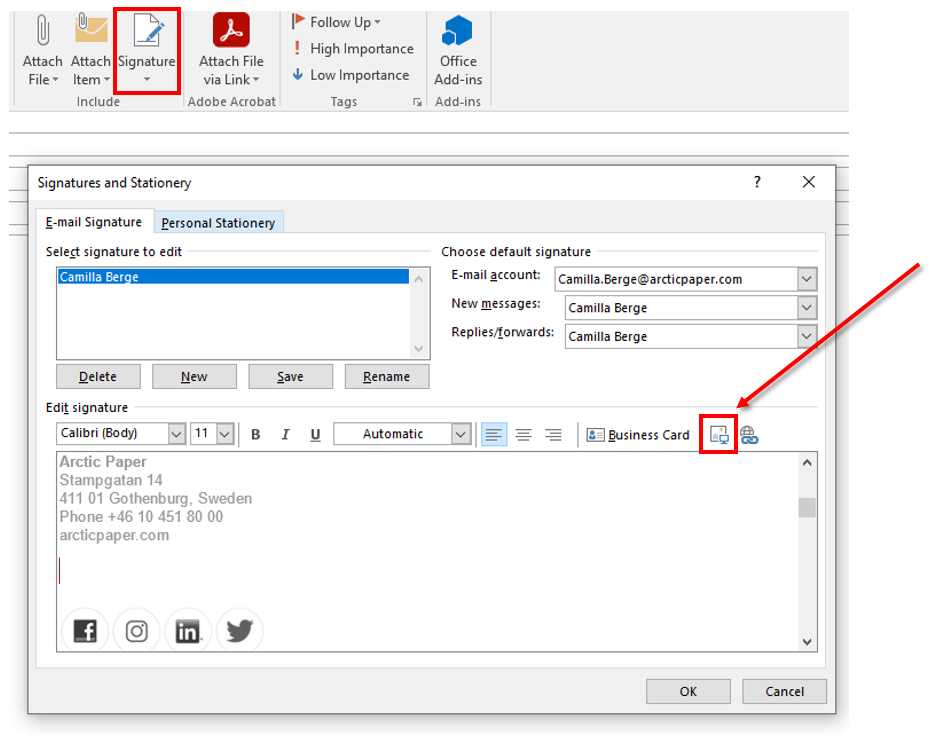The height and width of the screenshot is (747, 934).
Task: Toggle underline formatting
Action: [x=315, y=434]
